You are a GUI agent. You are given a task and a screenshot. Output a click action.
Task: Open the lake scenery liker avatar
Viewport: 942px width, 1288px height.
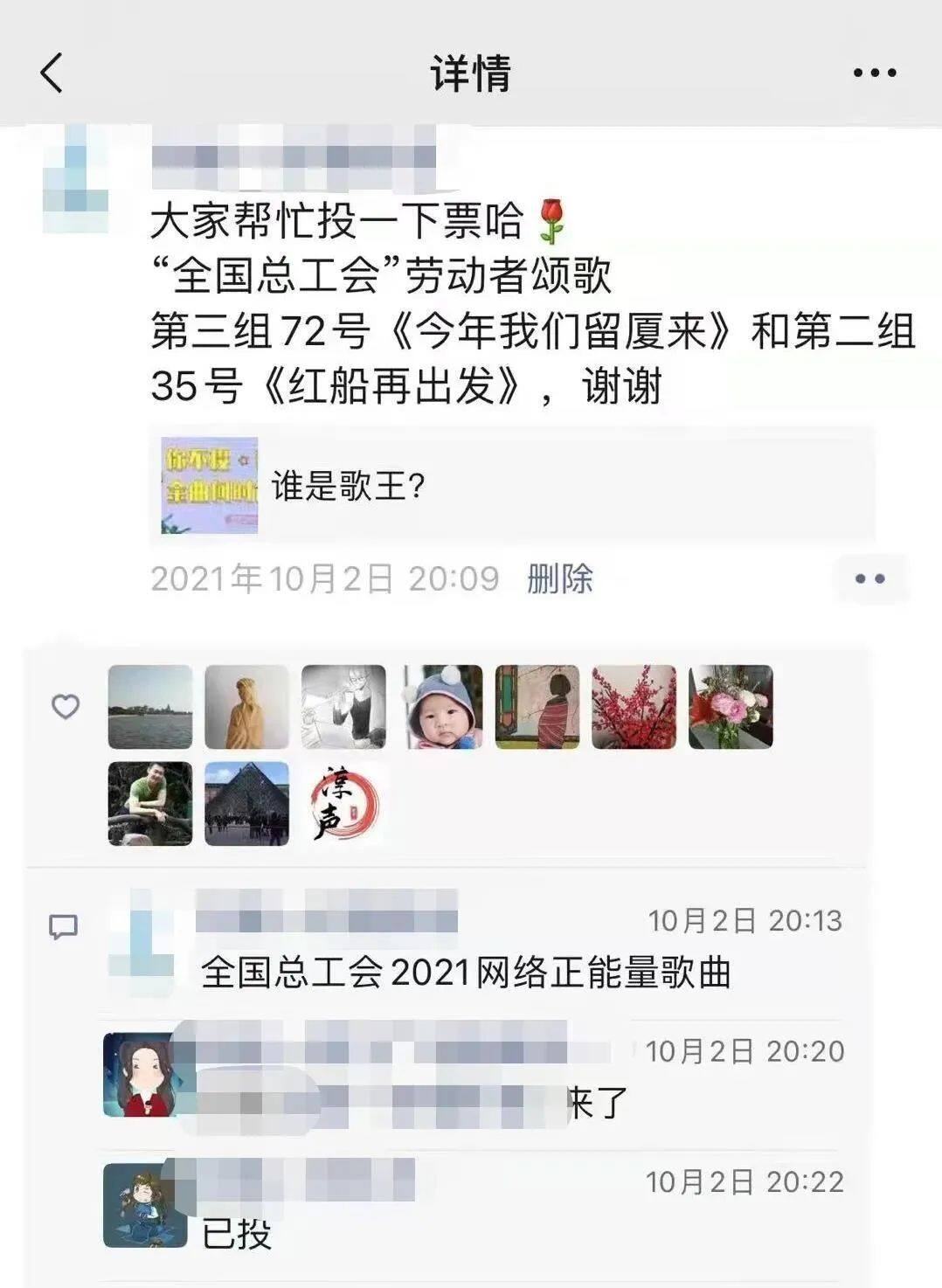tap(150, 707)
